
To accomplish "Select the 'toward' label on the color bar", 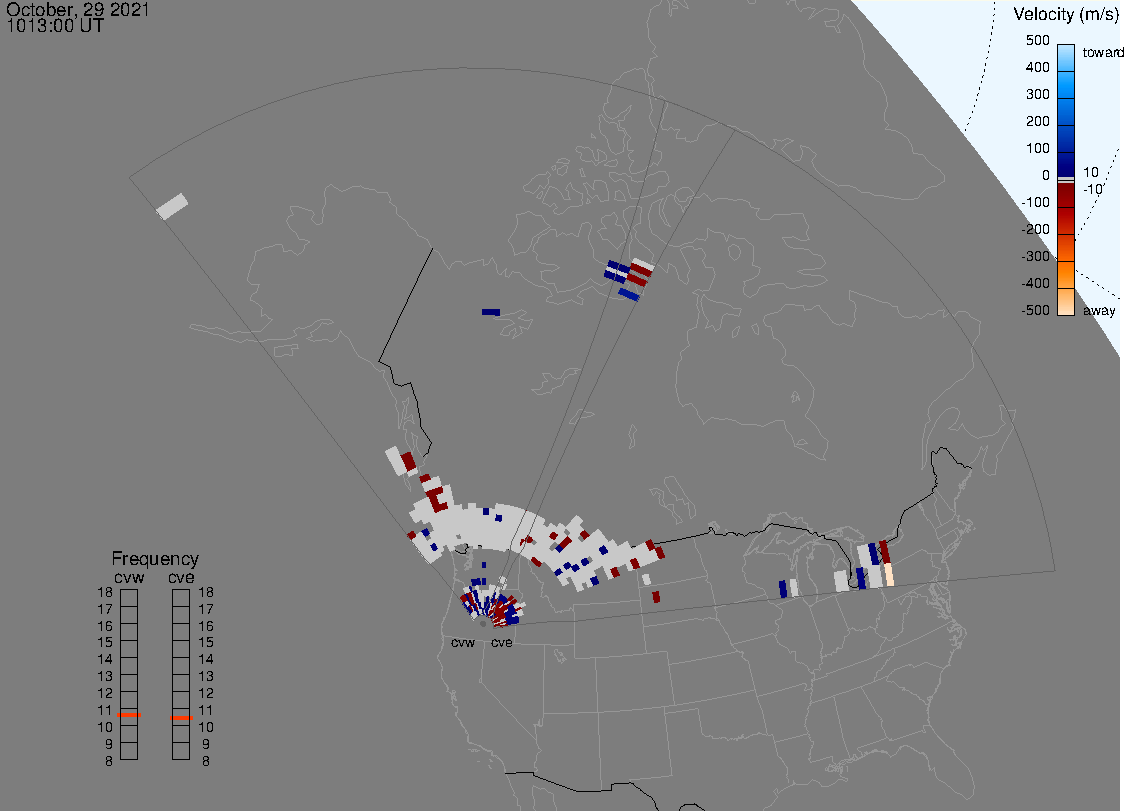I will coord(1102,52).
